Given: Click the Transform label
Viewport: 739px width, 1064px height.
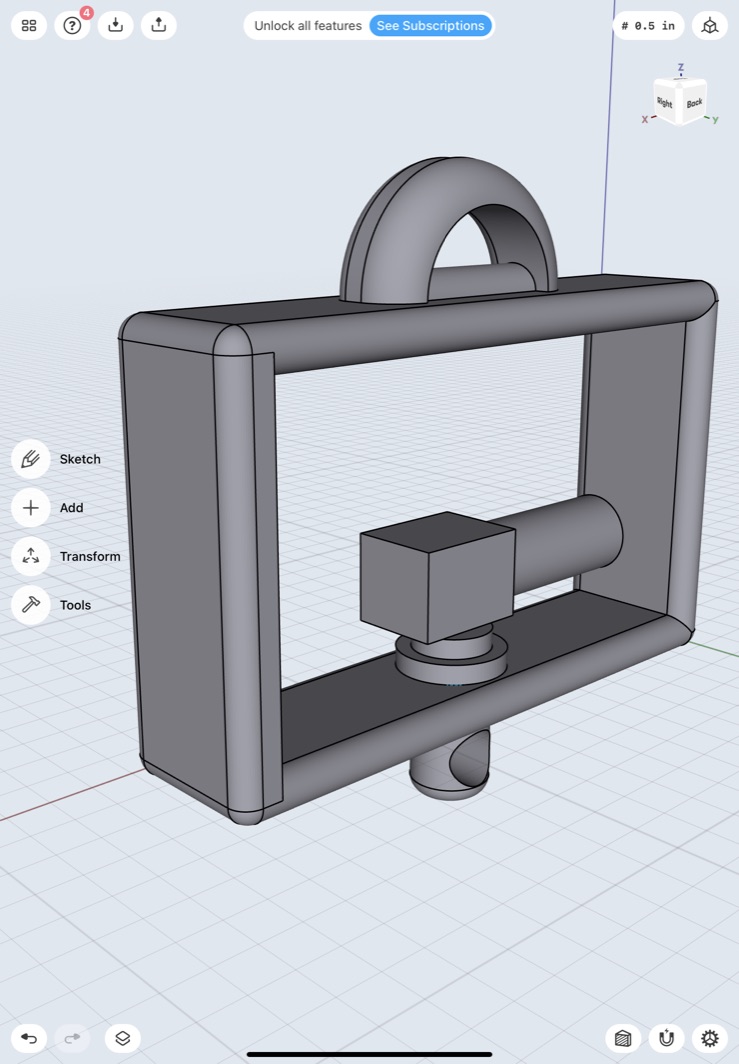Looking at the screenshot, I should (x=90, y=556).
